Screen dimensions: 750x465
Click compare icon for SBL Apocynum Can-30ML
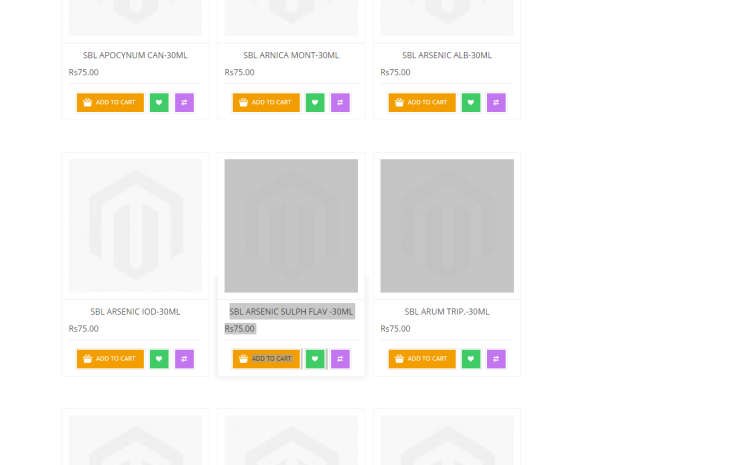coord(184,102)
